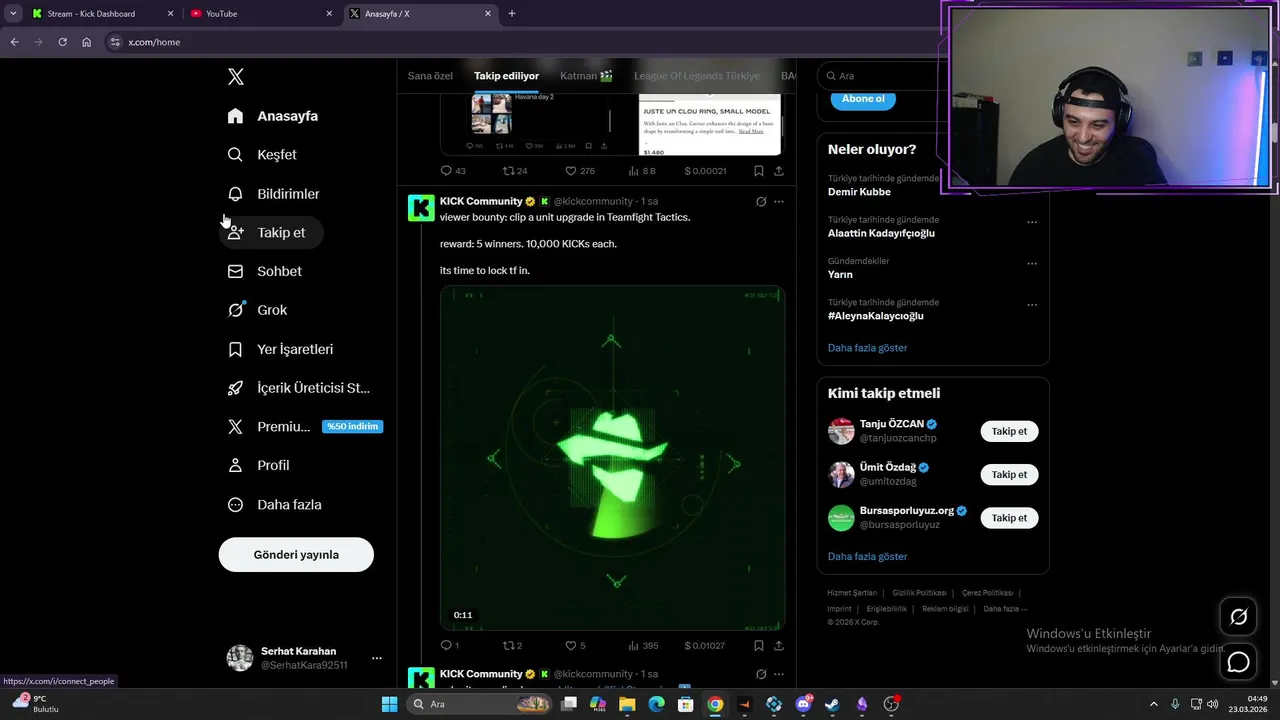The image size is (1280, 720).
Task: Open Discord from the taskbar
Action: [x=803, y=705]
